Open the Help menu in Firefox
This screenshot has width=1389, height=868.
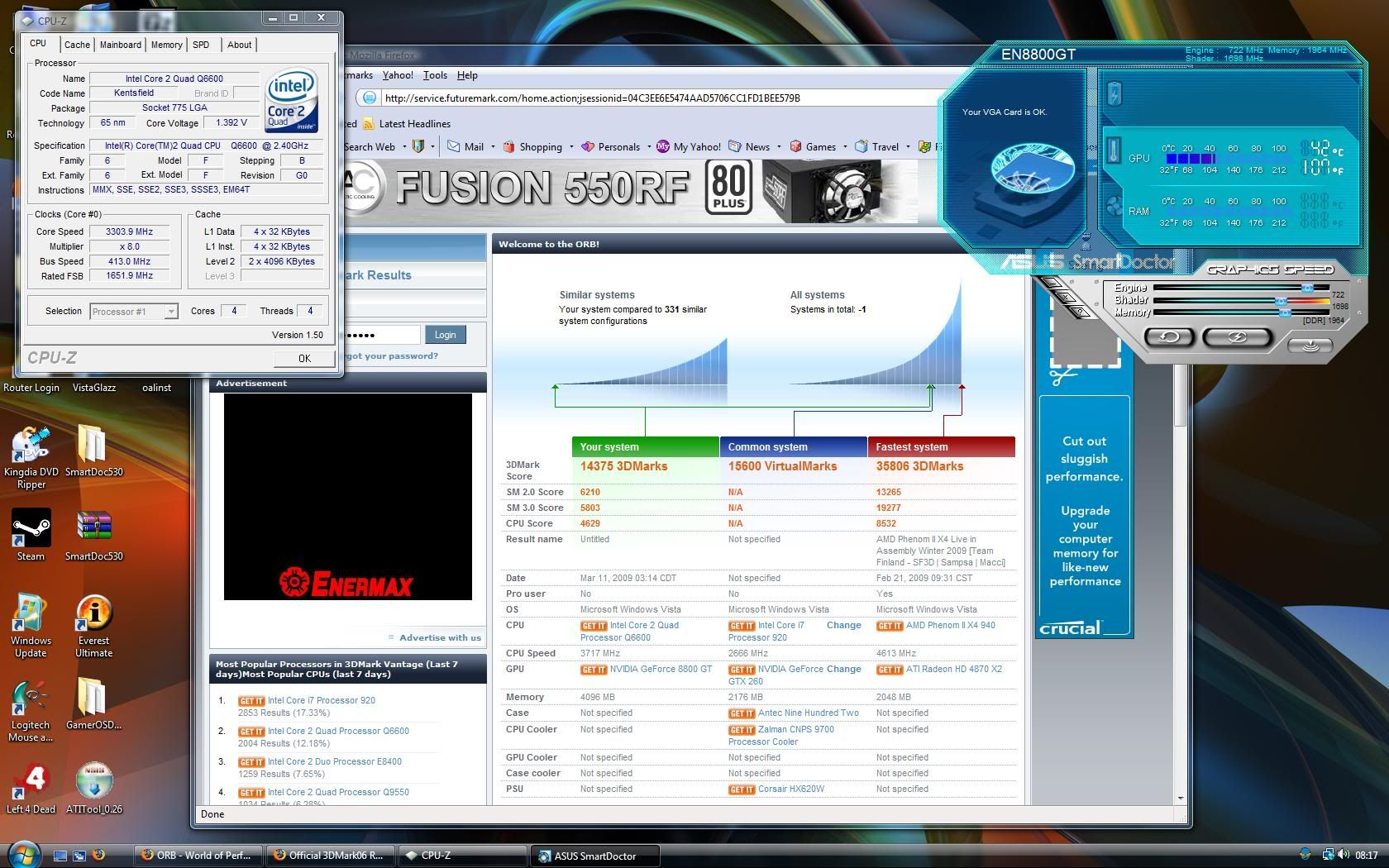pyautogui.click(x=467, y=75)
